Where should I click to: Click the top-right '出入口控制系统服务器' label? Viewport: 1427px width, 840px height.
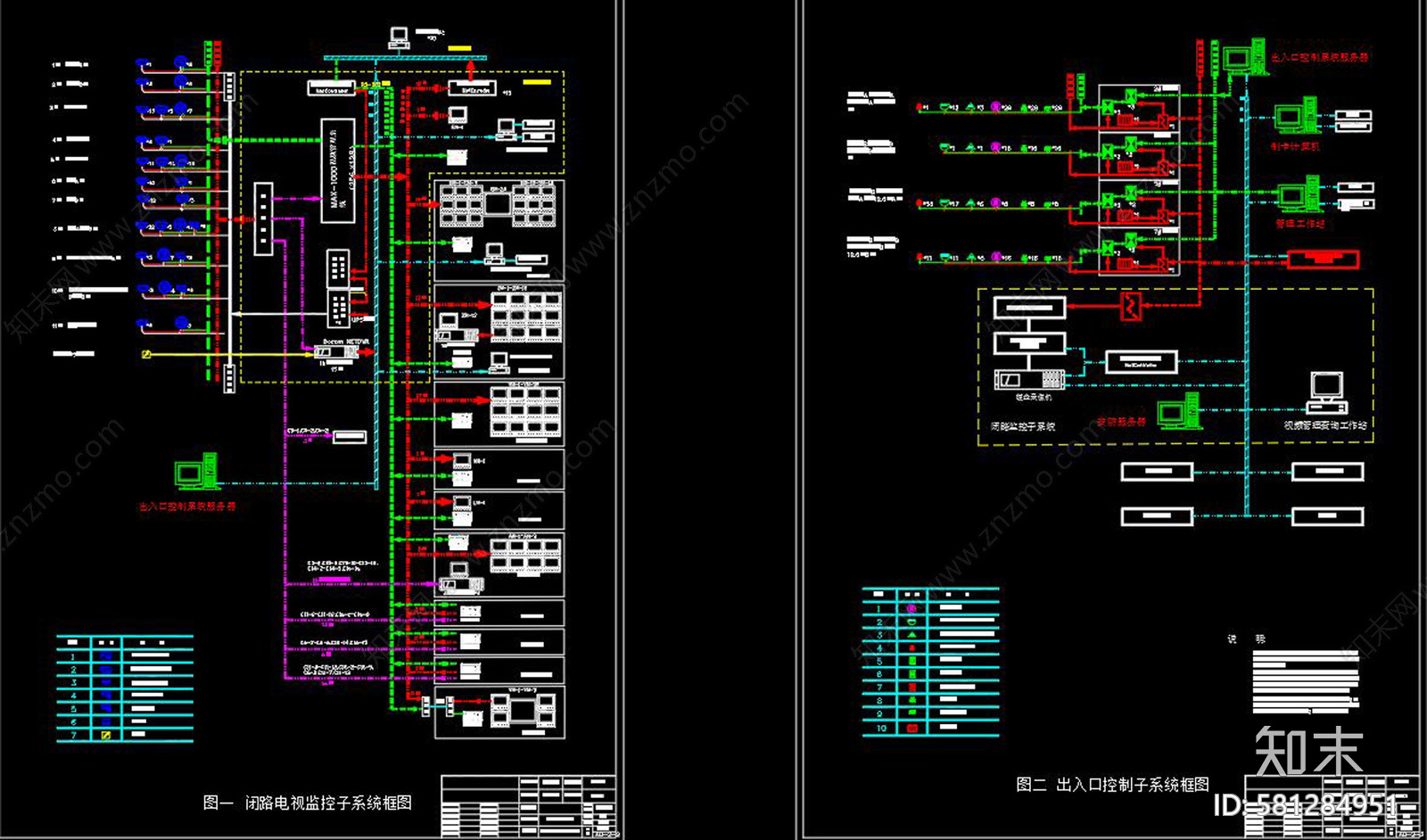[x=1319, y=57]
